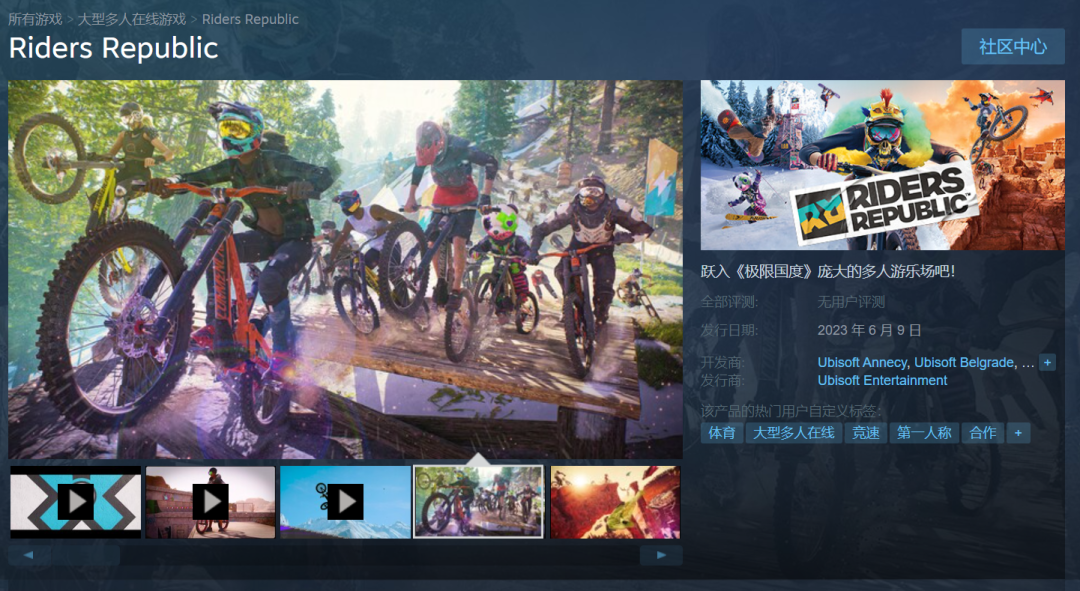The image size is (1080, 591).
Task: Click the 跃入《极限国度》 description text
Action: 828,271
